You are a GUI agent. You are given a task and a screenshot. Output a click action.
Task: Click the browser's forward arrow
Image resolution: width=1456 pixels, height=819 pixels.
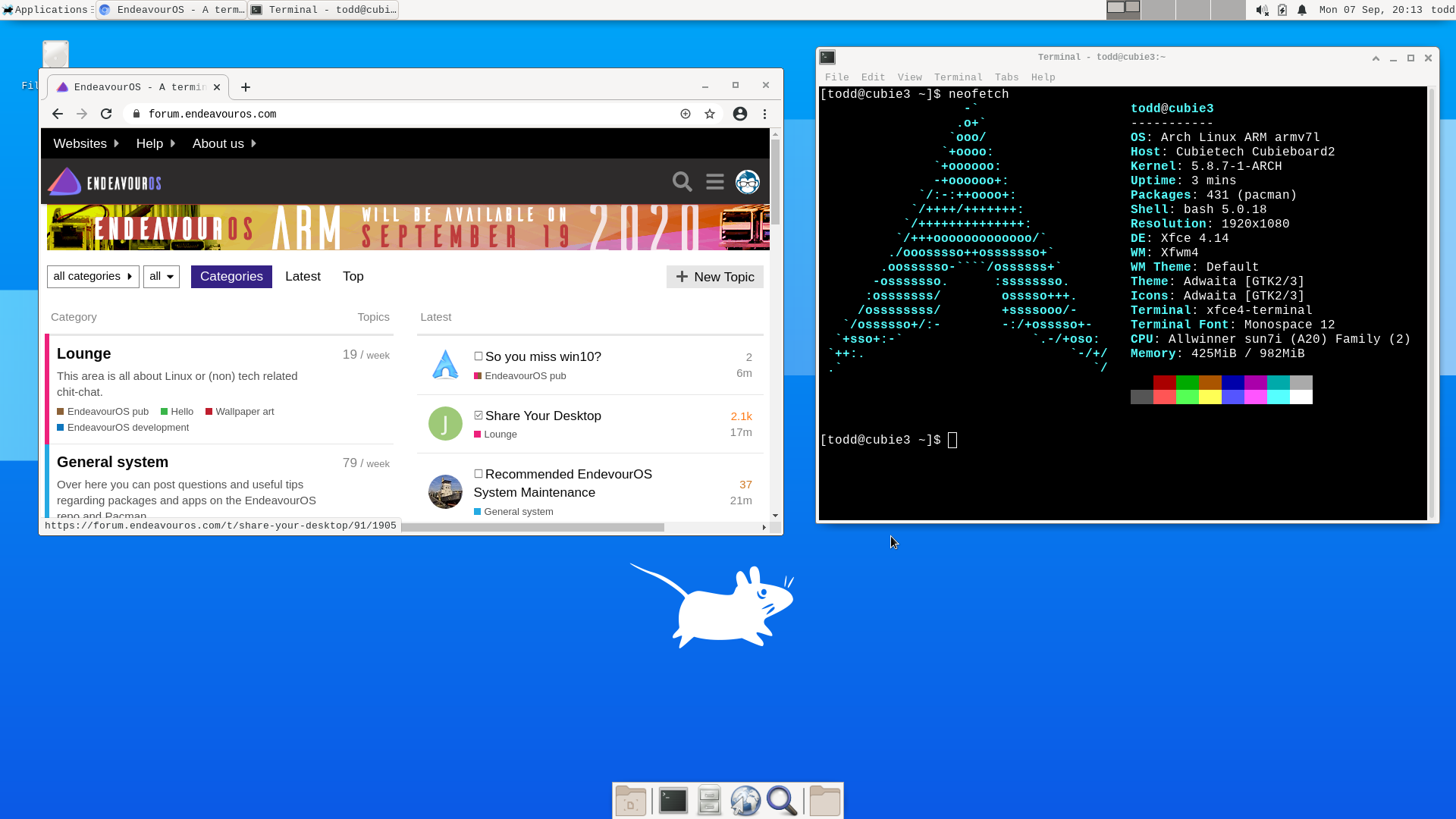pyautogui.click(x=82, y=114)
